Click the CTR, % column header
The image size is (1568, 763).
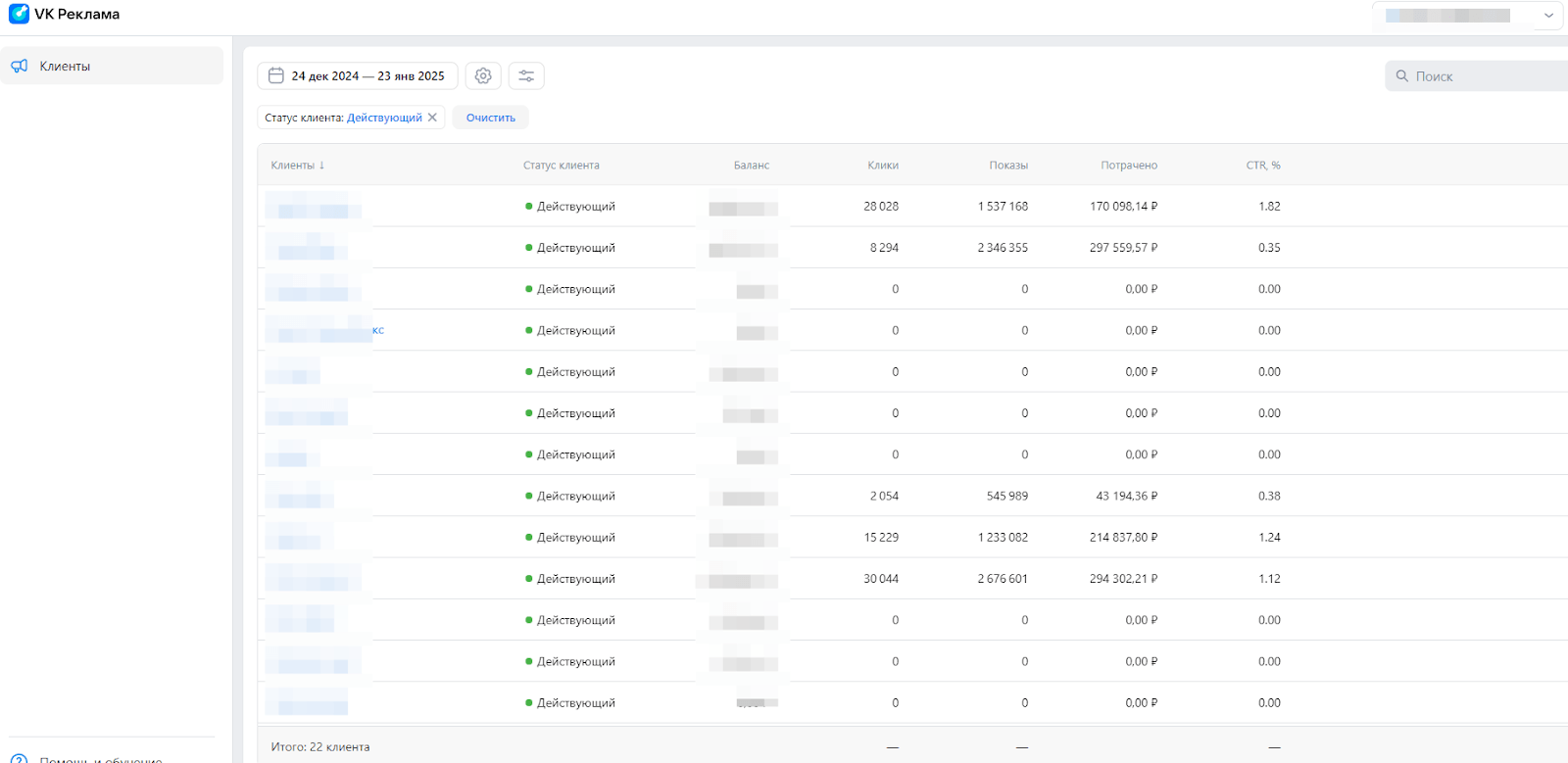(1262, 166)
